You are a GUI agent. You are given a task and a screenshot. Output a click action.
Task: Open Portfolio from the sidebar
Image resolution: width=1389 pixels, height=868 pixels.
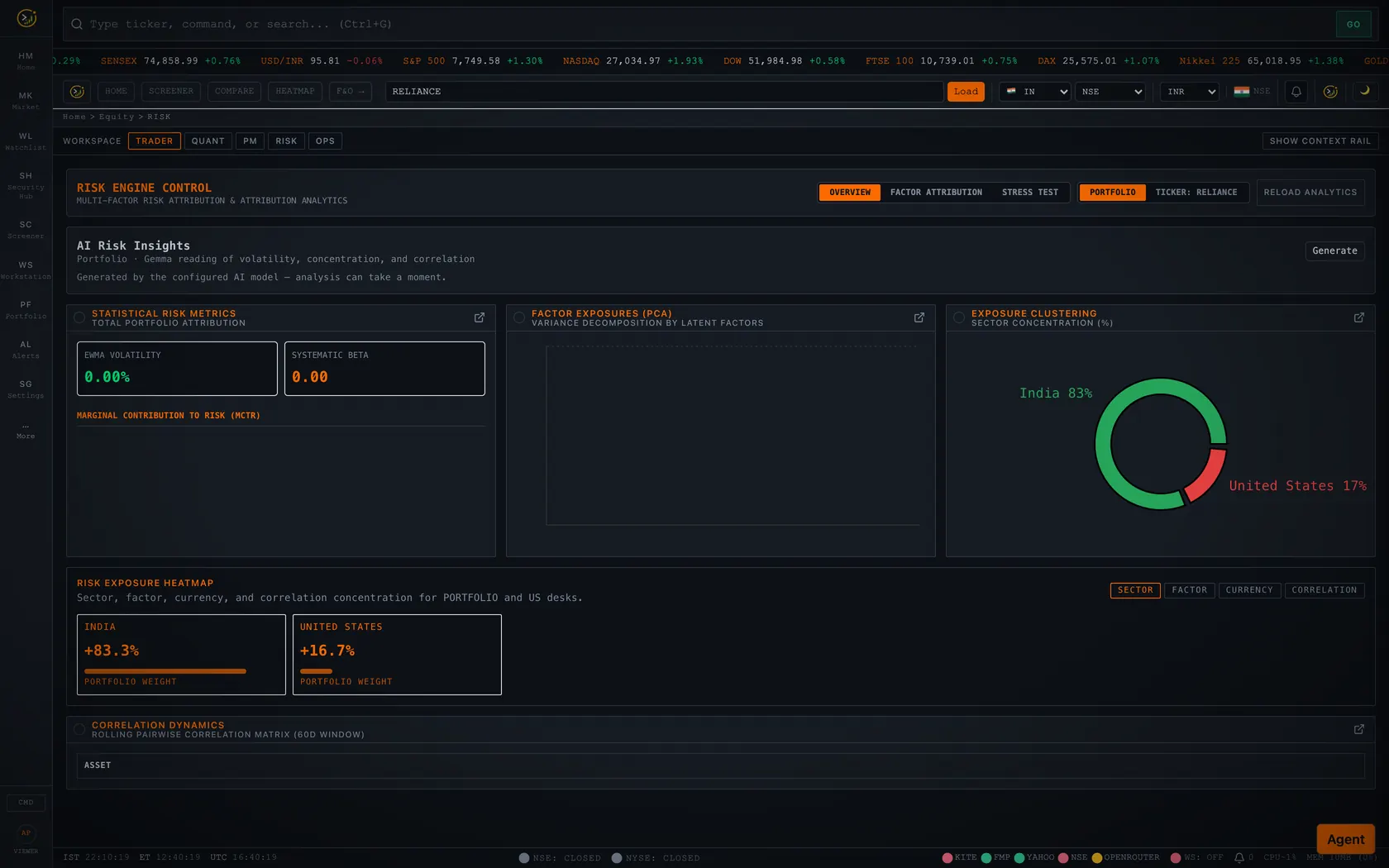click(26, 310)
